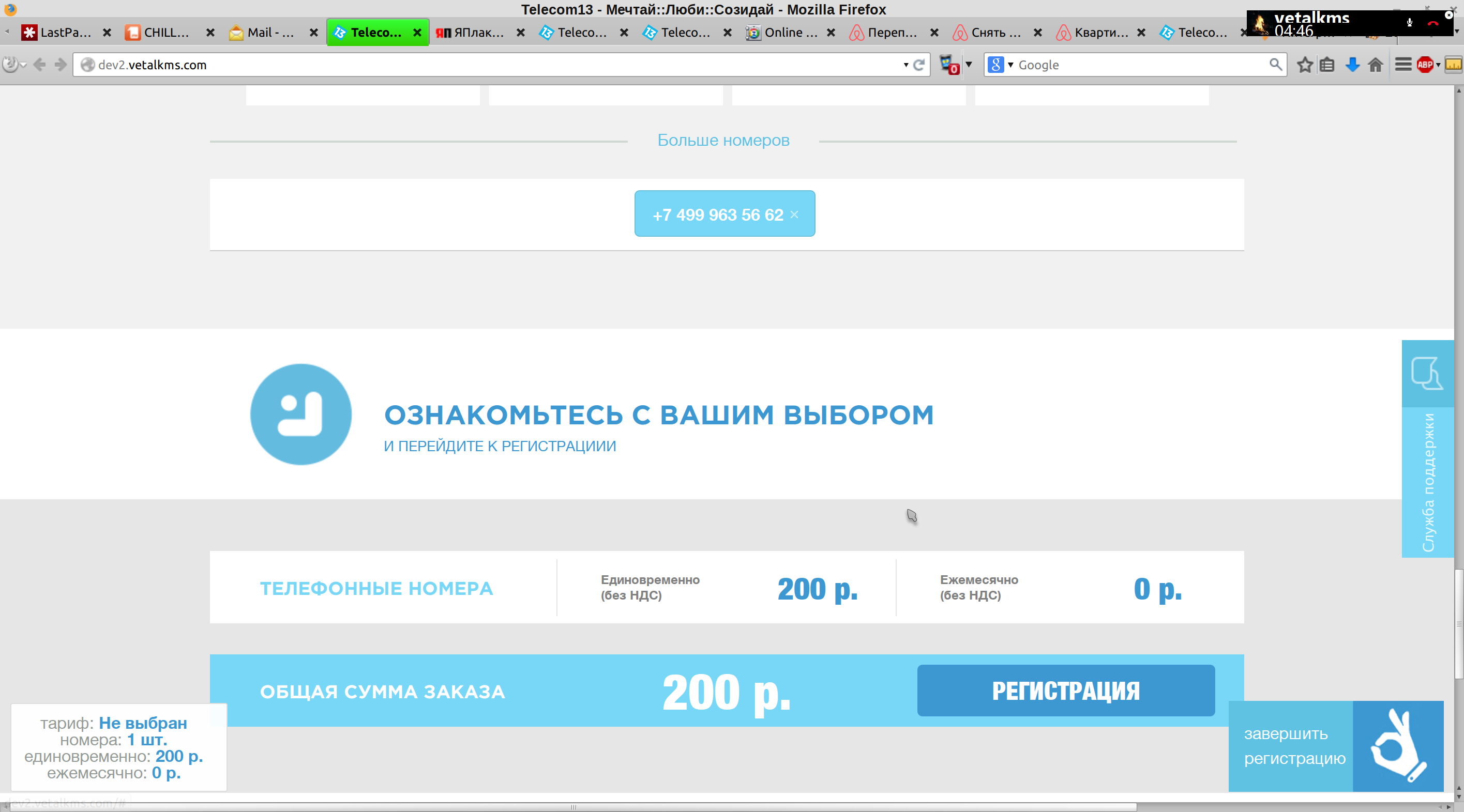Mute the microphone in vetalkms call overlay
The height and width of the screenshot is (812, 1464).
pyautogui.click(x=1409, y=23)
